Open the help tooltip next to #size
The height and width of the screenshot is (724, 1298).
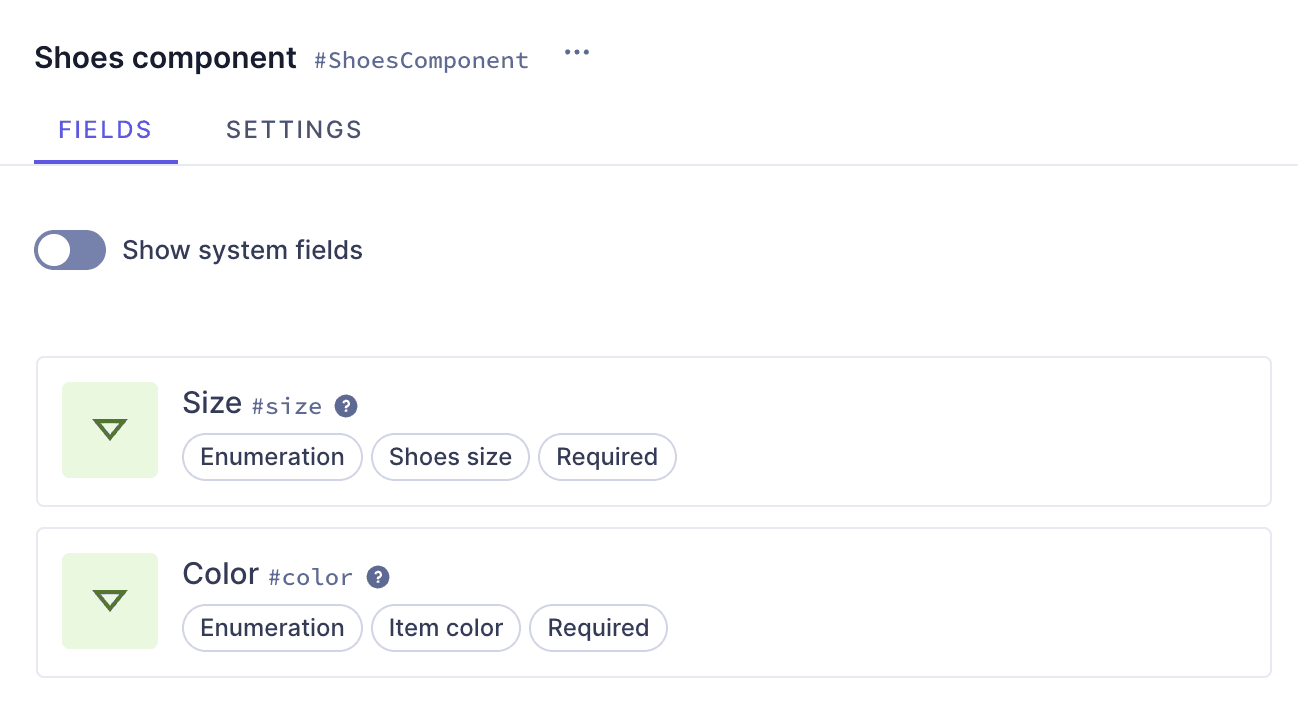point(345,406)
